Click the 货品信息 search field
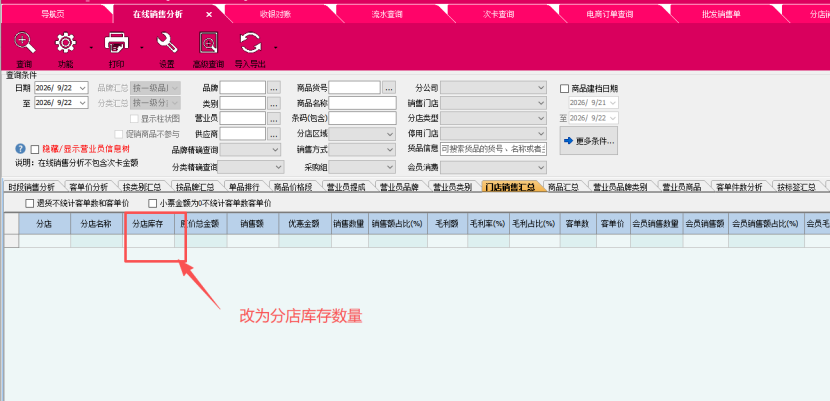 (x=493, y=150)
